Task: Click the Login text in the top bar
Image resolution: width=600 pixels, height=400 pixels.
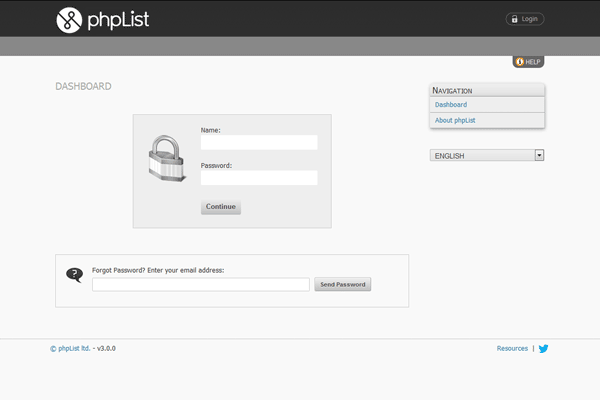Action: point(530,19)
